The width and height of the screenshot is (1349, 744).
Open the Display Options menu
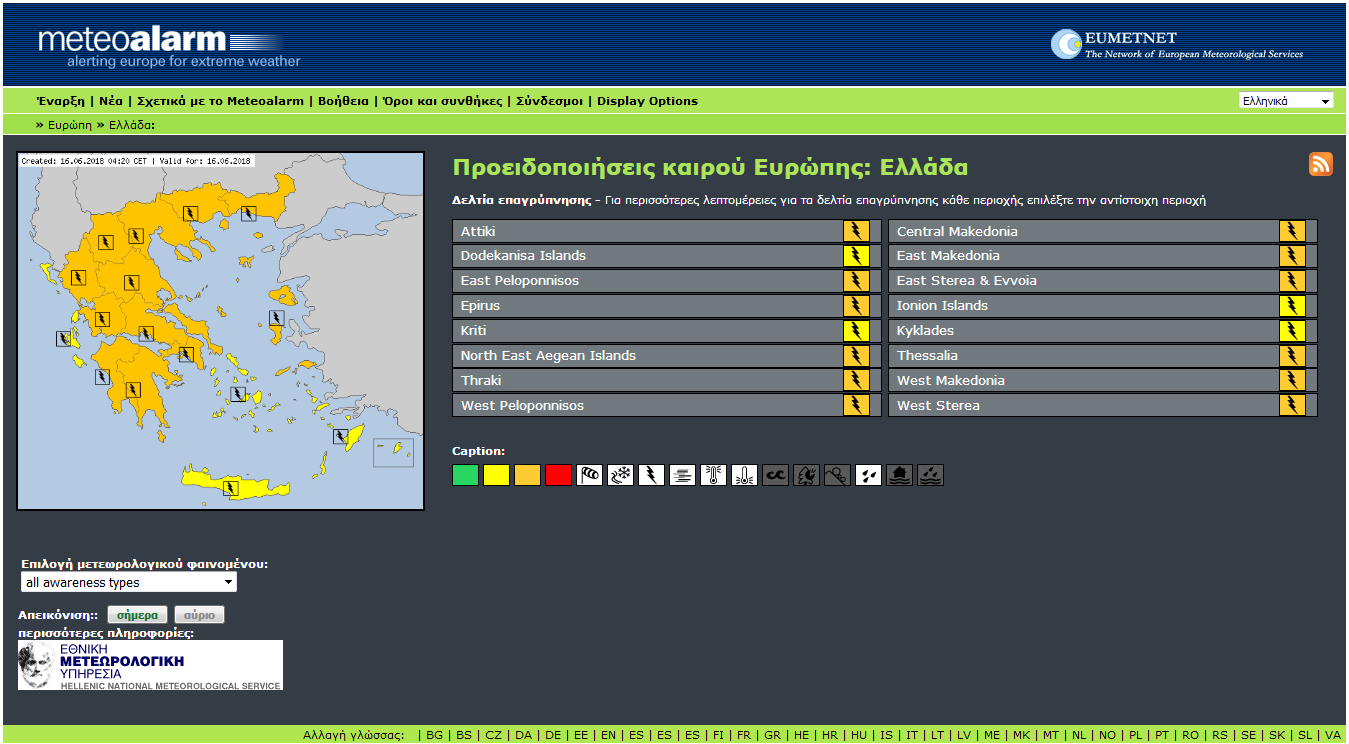coord(645,100)
